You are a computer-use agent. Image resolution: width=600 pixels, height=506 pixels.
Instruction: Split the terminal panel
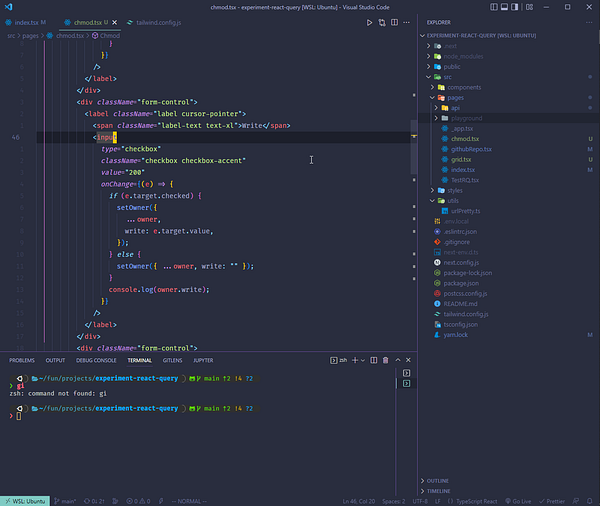pos(374,360)
